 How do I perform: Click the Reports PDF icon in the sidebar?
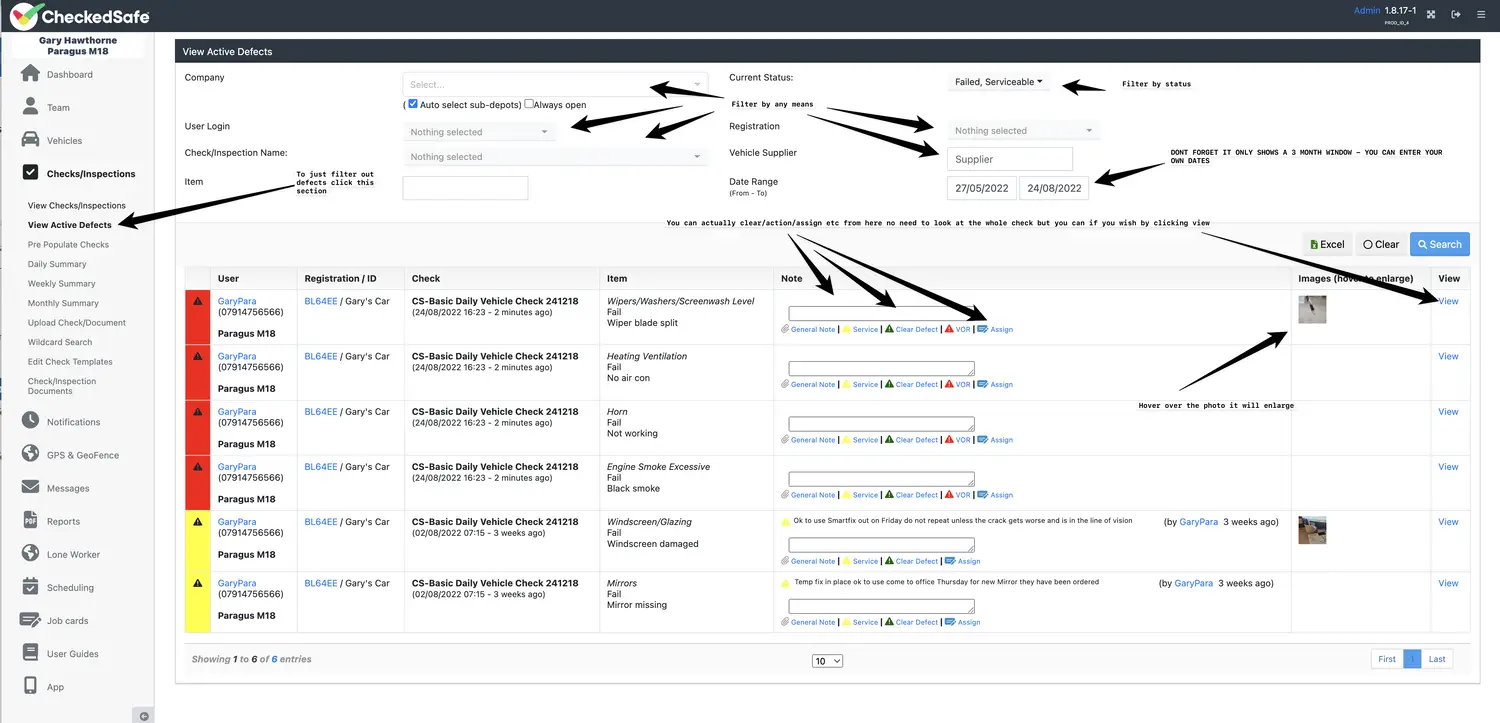(x=30, y=521)
